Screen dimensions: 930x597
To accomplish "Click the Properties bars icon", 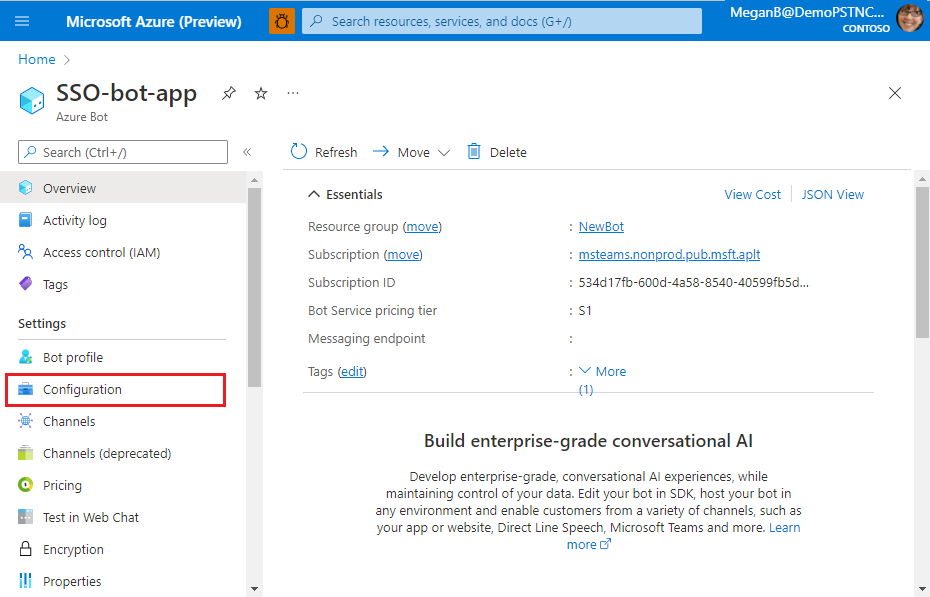I will [26, 581].
